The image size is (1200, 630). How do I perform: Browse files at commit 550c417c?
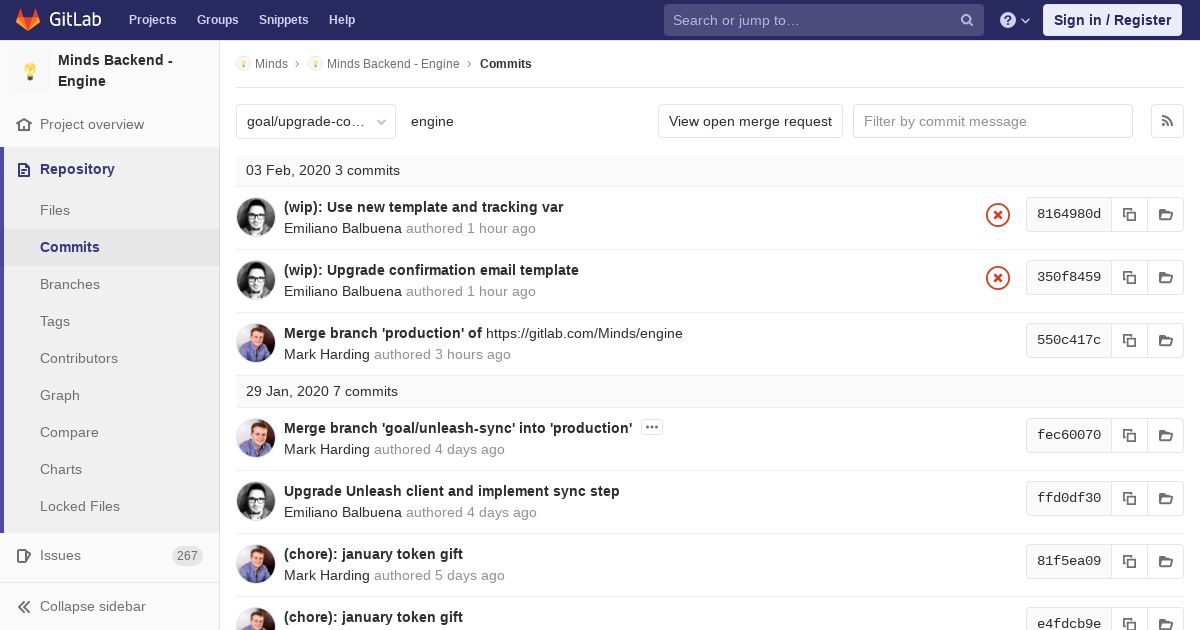coord(1165,340)
